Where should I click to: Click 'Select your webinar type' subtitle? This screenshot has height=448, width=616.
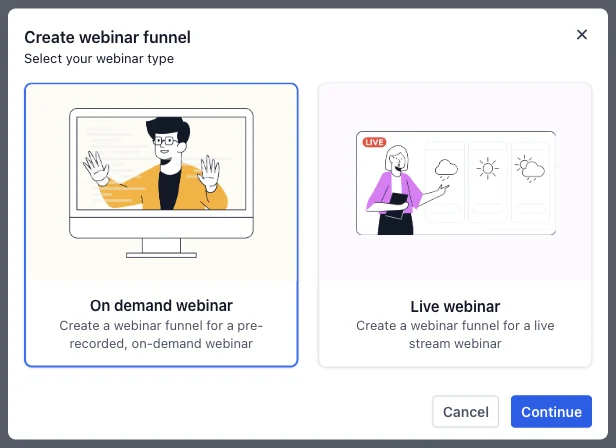[99, 59]
